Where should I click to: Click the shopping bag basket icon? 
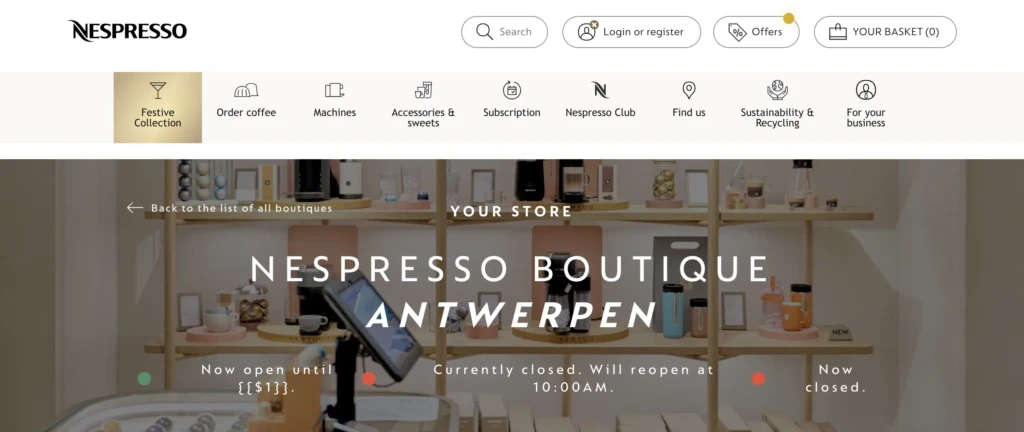(x=837, y=32)
